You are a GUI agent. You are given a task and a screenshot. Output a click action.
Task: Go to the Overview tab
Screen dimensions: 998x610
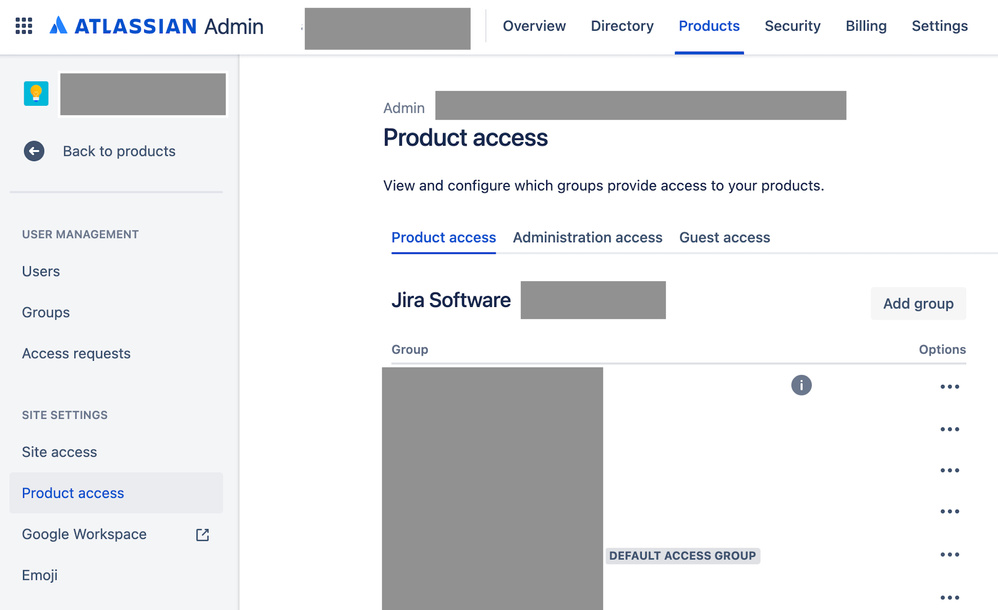pos(534,26)
